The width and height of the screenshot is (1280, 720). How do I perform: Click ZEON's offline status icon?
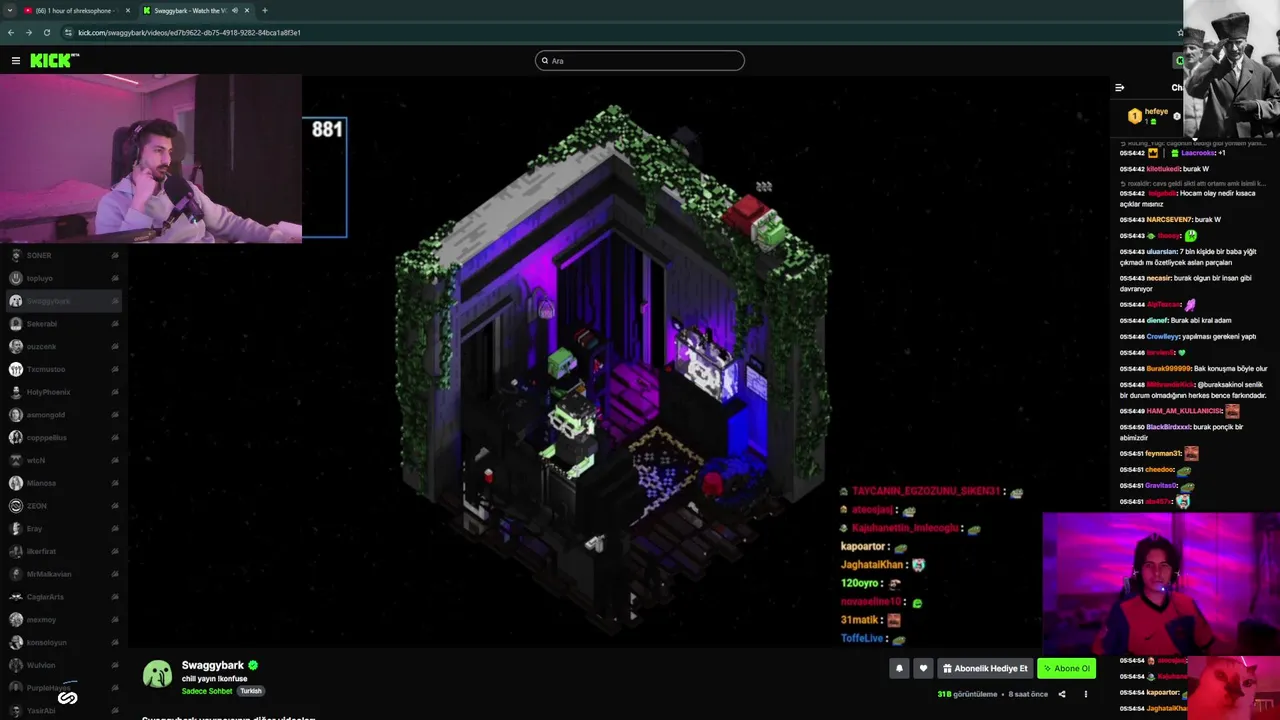[x=115, y=506]
